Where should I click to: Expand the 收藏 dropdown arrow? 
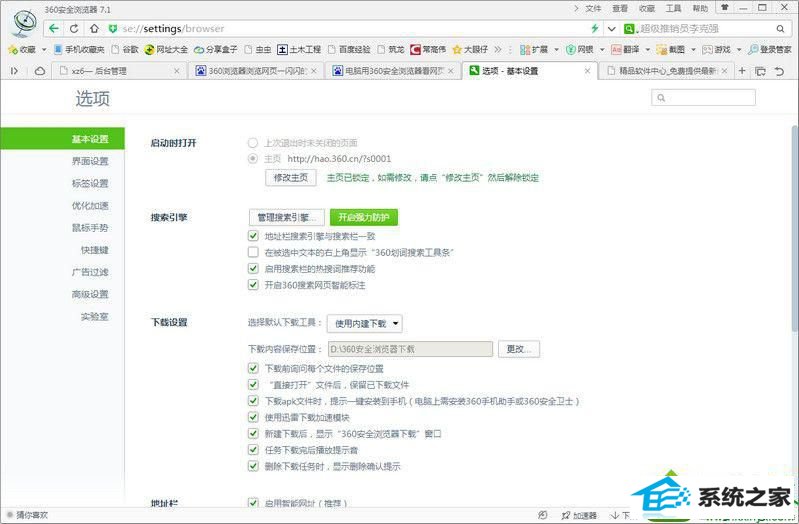[x=44, y=49]
